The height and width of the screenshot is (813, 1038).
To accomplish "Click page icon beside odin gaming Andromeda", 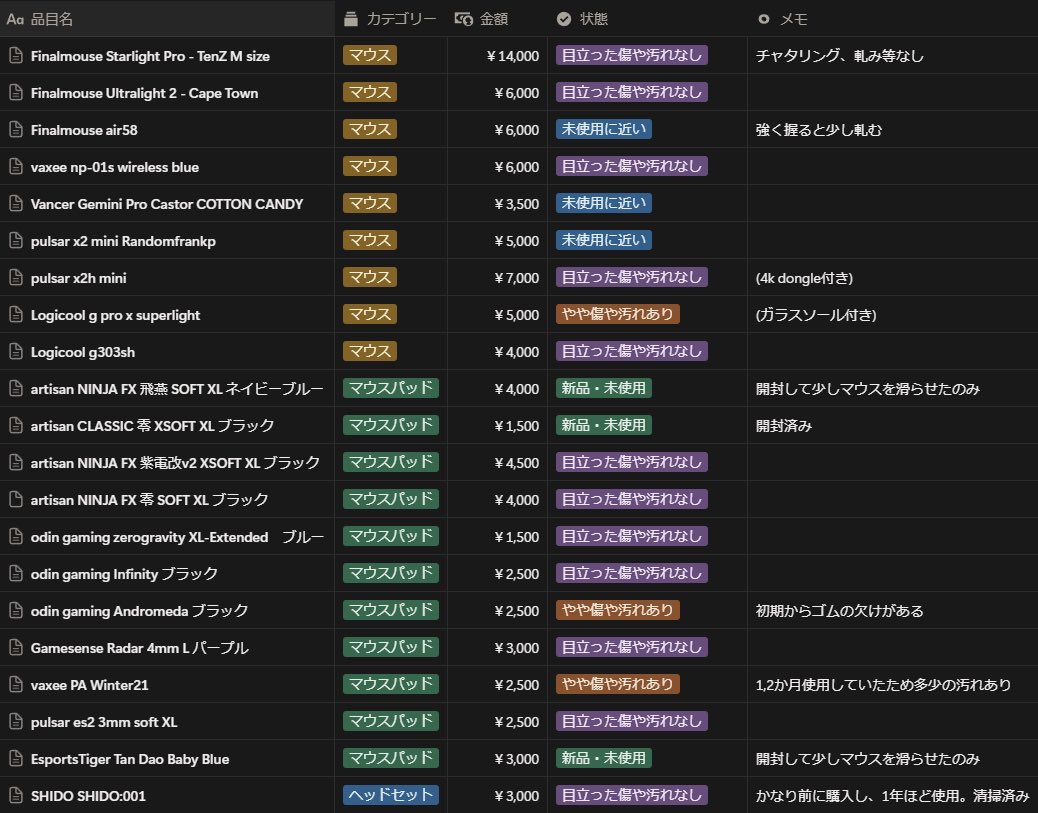I will click(16, 611).
